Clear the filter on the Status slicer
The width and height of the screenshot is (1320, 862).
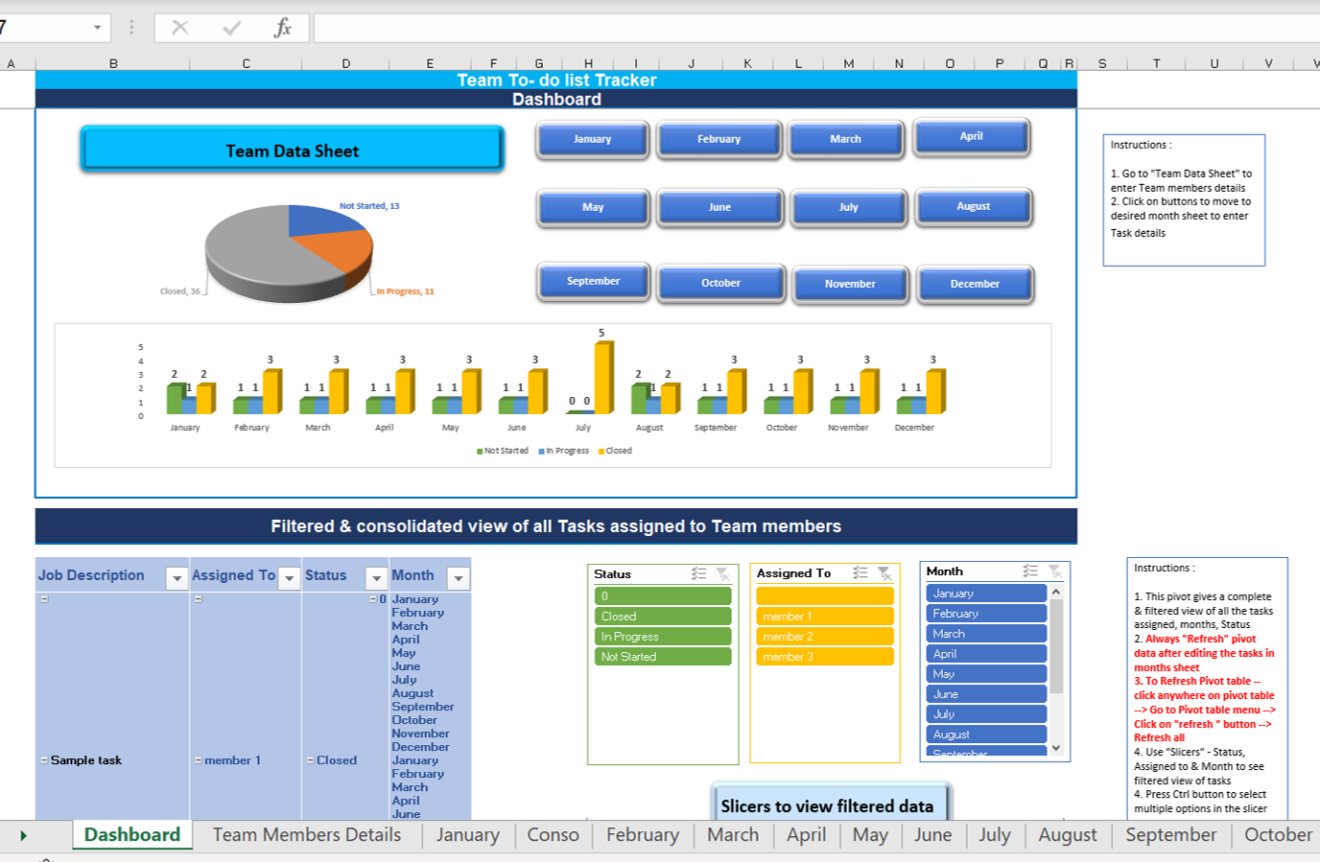click(722, 574)
